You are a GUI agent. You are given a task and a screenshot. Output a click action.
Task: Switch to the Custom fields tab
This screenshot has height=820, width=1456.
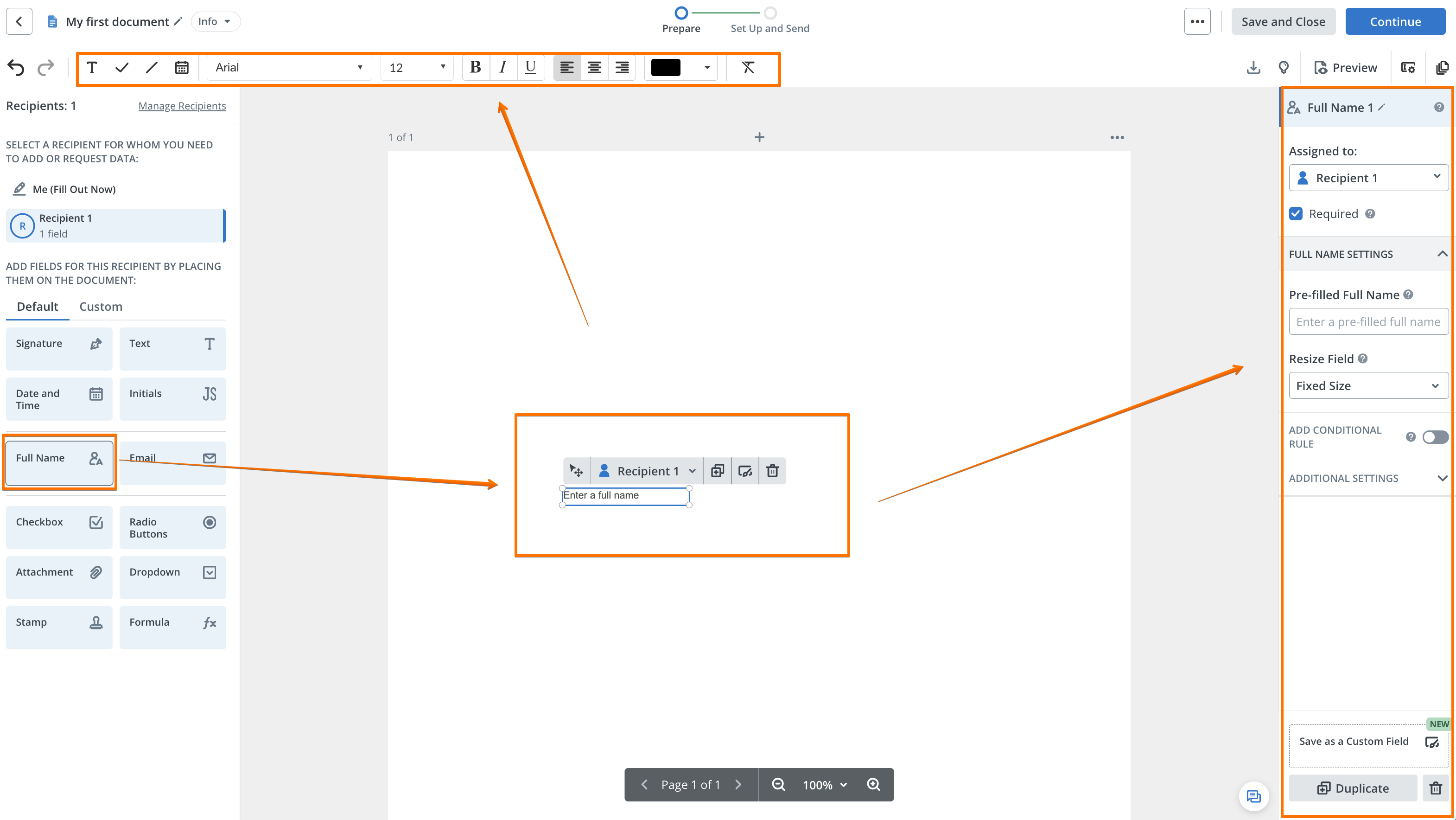pyautogui.click(x=101, y=307)
